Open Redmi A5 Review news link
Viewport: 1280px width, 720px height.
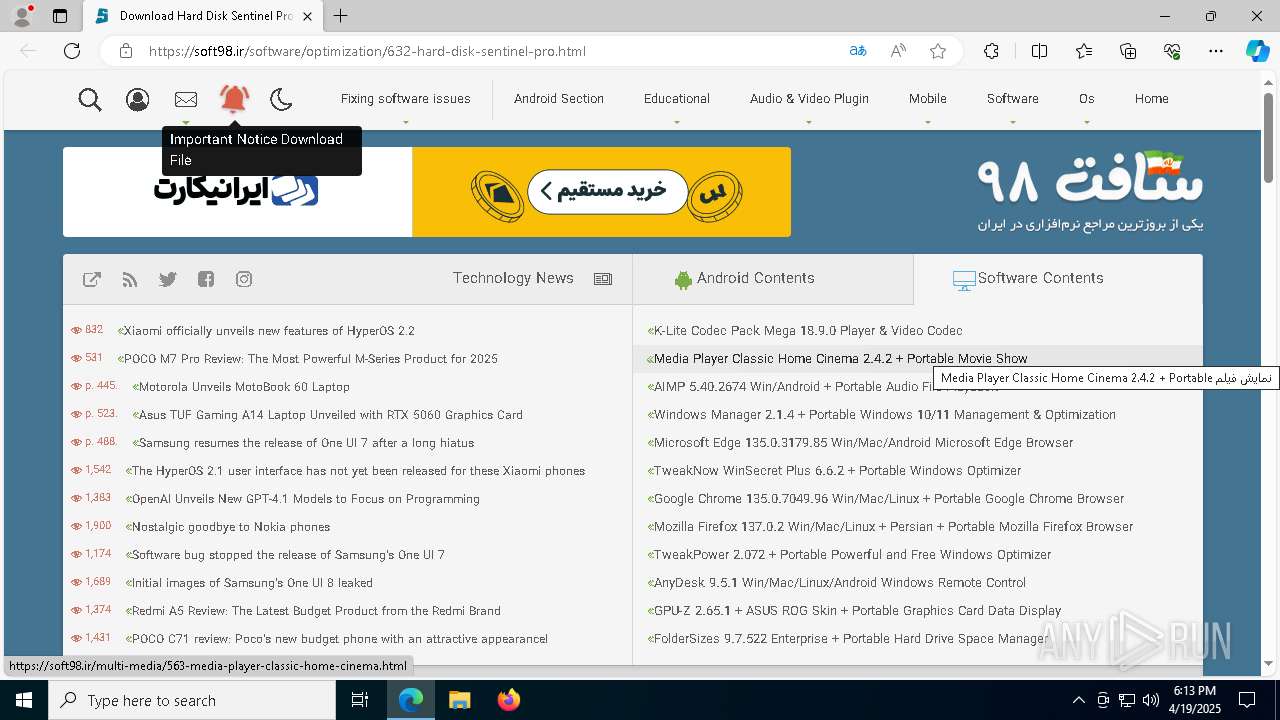pyautogui.click(x=316, y=611)
